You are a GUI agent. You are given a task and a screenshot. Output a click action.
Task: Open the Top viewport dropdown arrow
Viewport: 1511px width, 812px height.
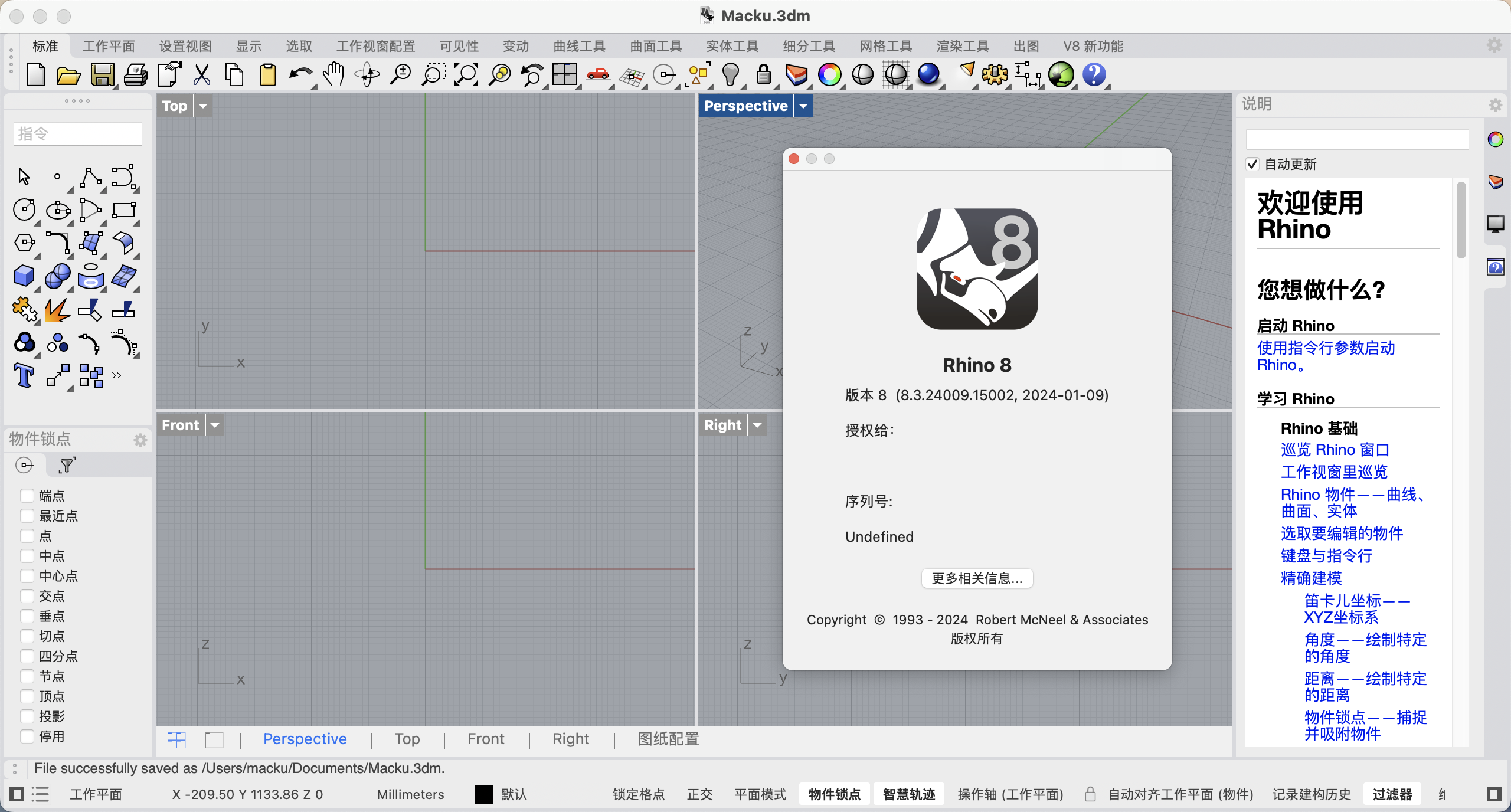(x=203, y=106)
